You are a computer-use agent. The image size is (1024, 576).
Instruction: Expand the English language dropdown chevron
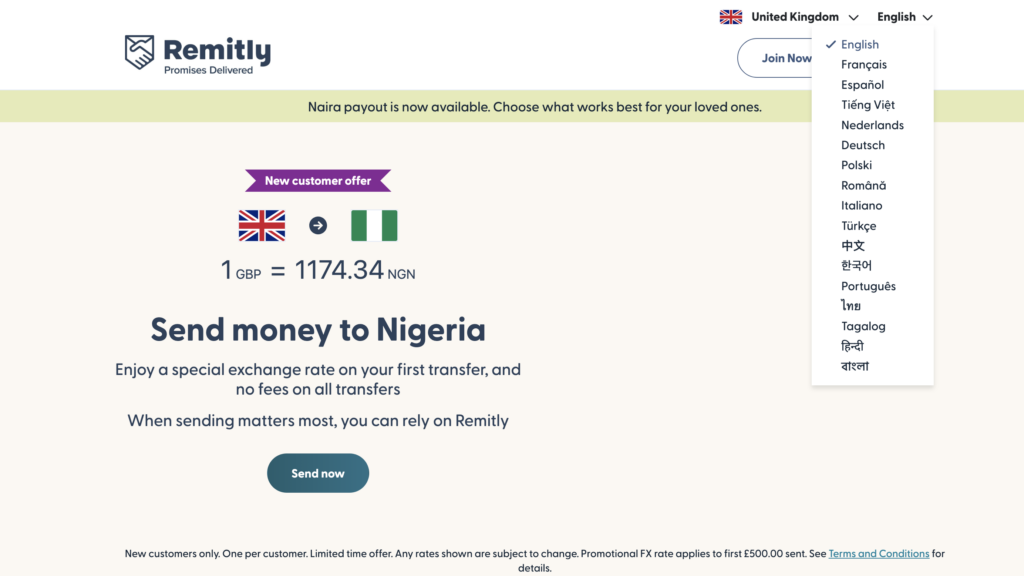(x=929, y=16)
